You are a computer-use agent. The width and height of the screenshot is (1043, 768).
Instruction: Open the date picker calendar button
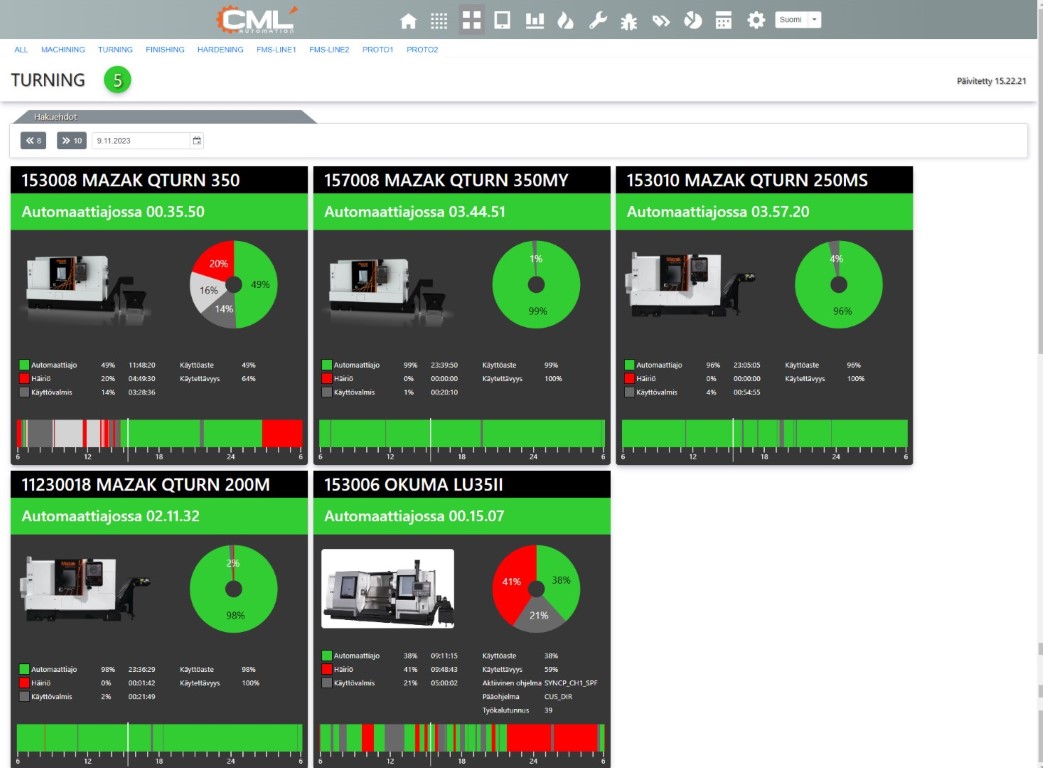point(197,141)
